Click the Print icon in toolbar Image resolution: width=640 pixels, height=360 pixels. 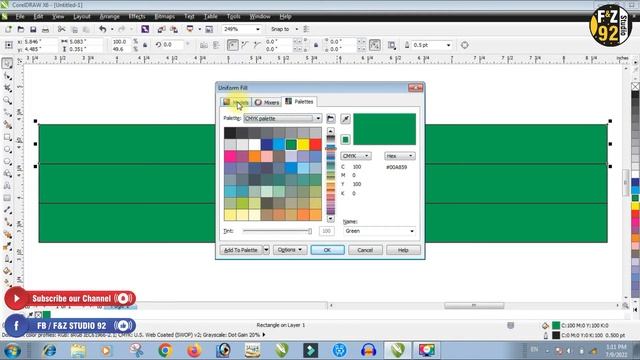[45, 29]
